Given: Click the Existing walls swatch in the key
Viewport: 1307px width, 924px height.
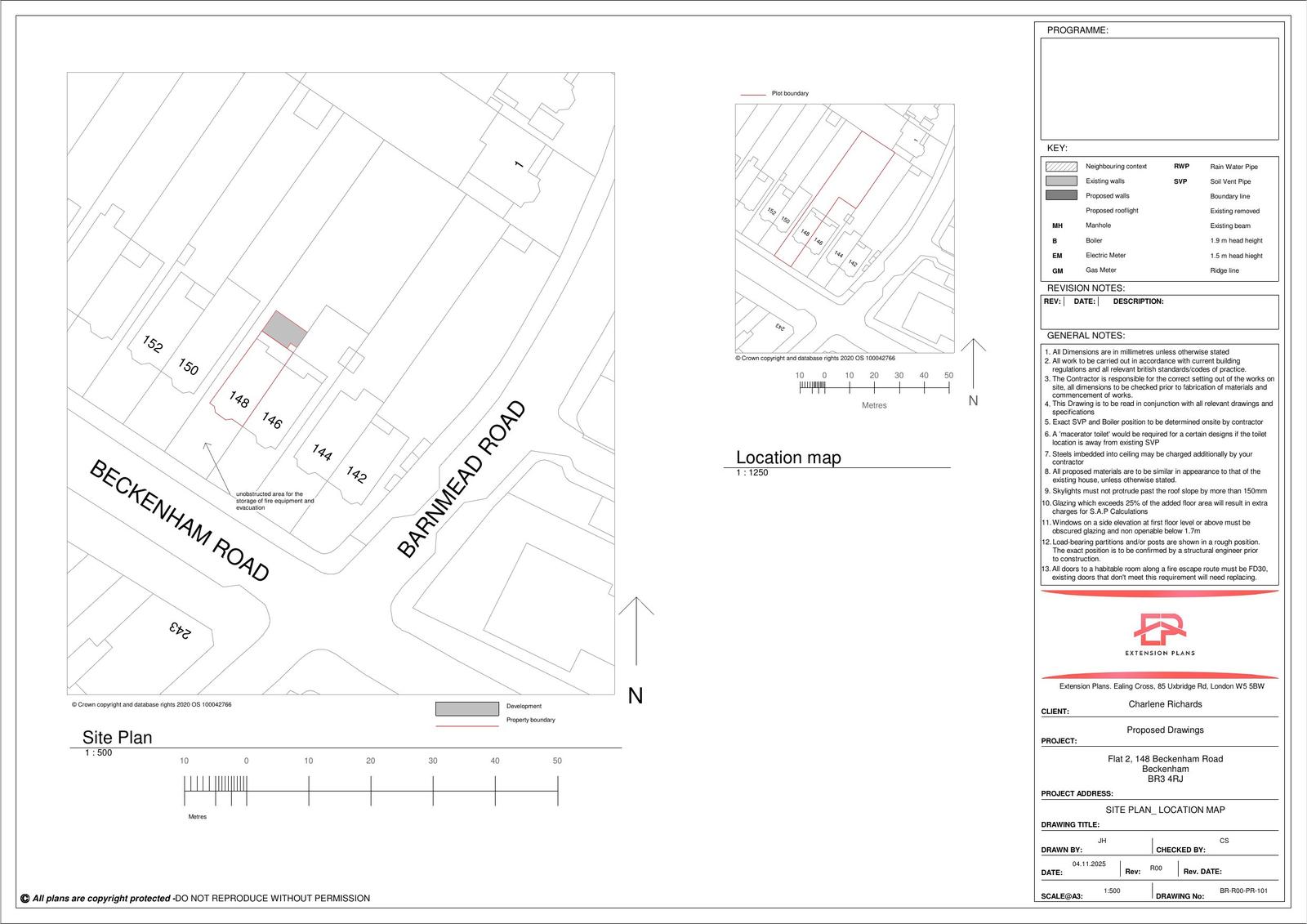Looking at the screenshot, I should 1060,181.
